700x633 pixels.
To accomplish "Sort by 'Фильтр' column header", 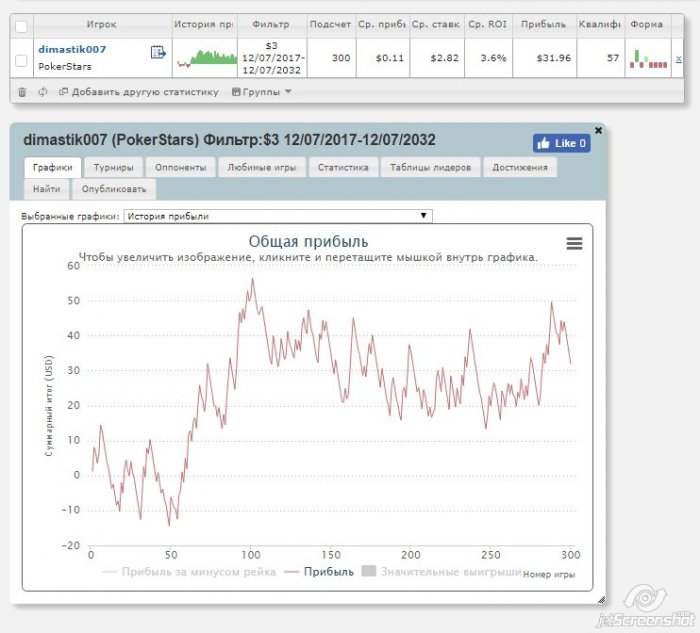I will pos(271,25).
